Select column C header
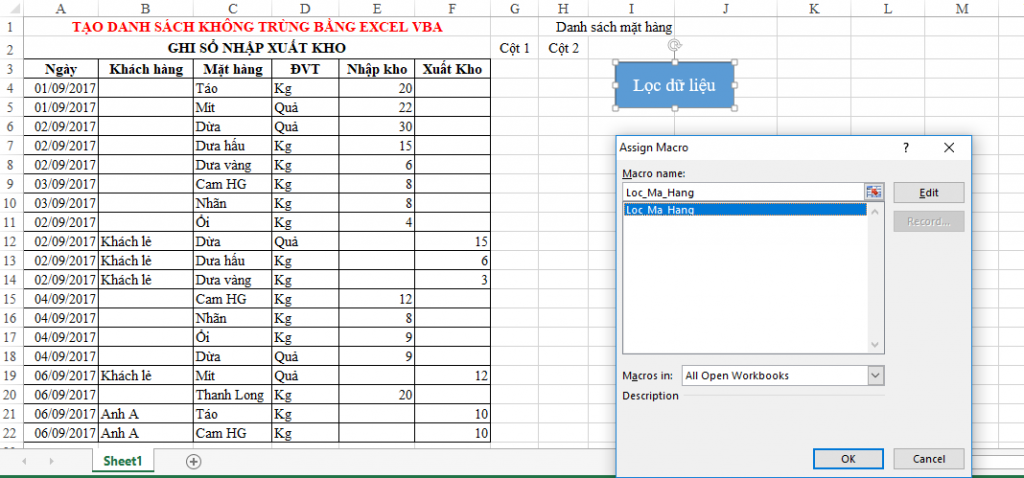Screen dimensions: 1024x478 231,9
